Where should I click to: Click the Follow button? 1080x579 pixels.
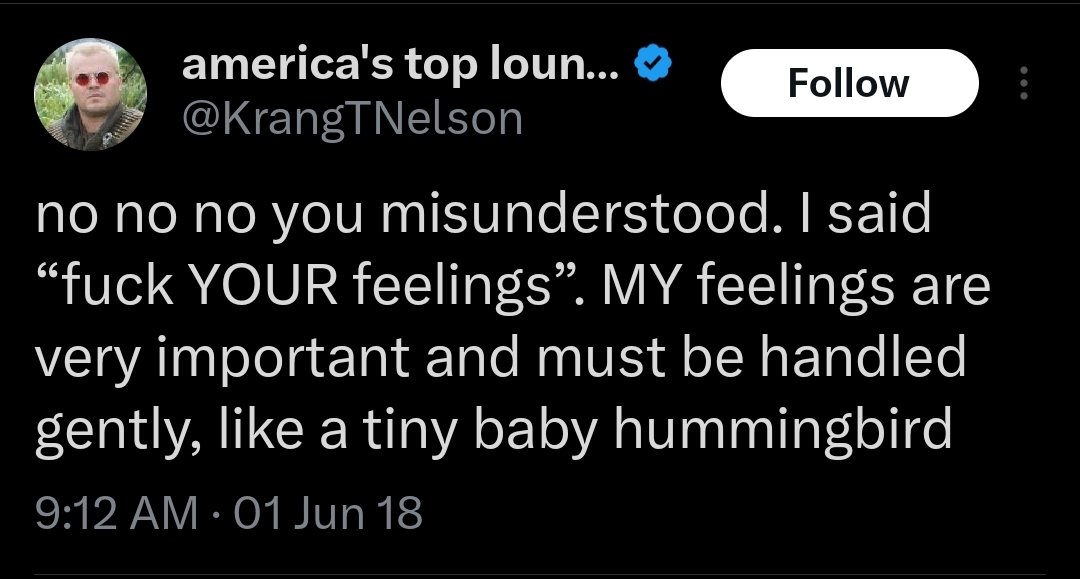coord(848,83)
